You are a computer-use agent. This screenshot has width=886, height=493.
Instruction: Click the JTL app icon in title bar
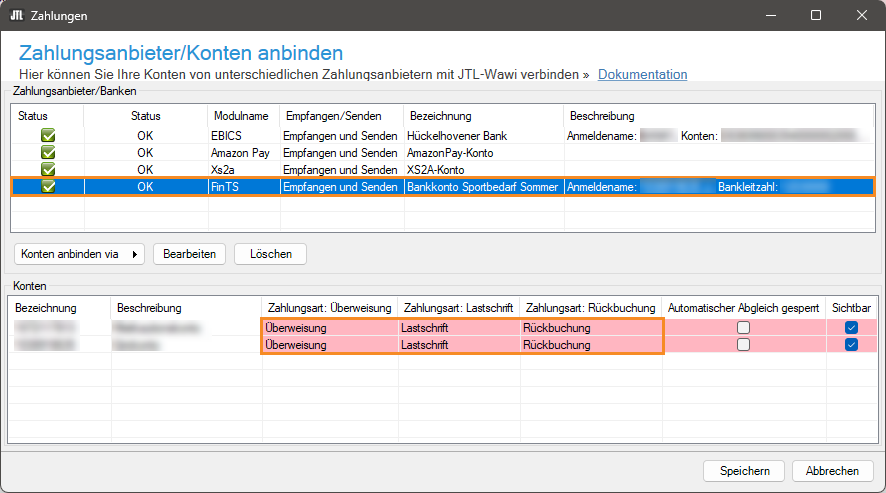click(17, 16)
